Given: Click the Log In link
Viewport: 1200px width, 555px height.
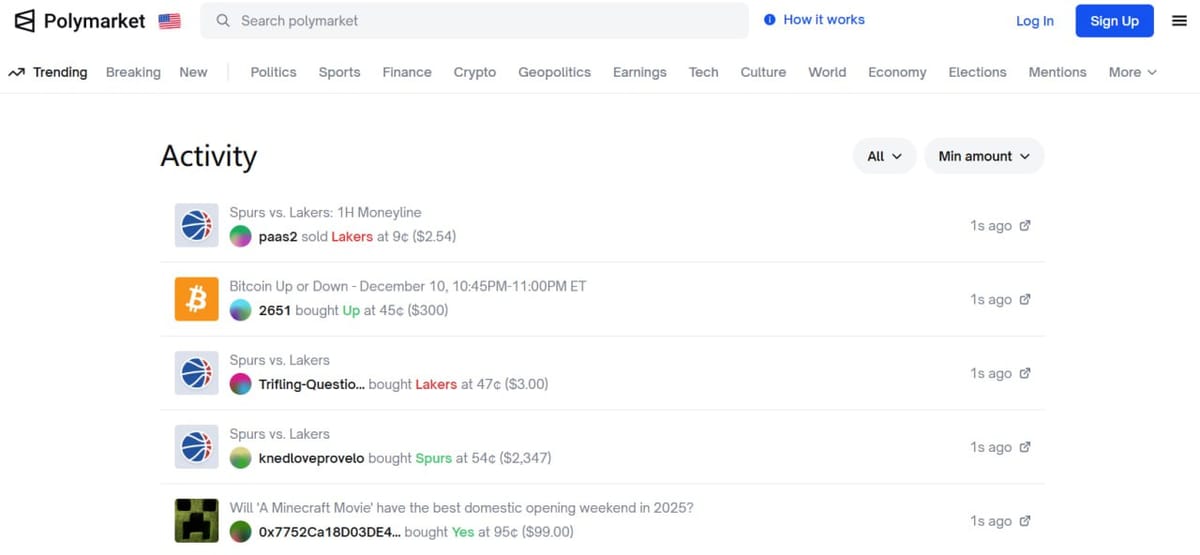Looking at the screenshot, I should point(1034,21).
